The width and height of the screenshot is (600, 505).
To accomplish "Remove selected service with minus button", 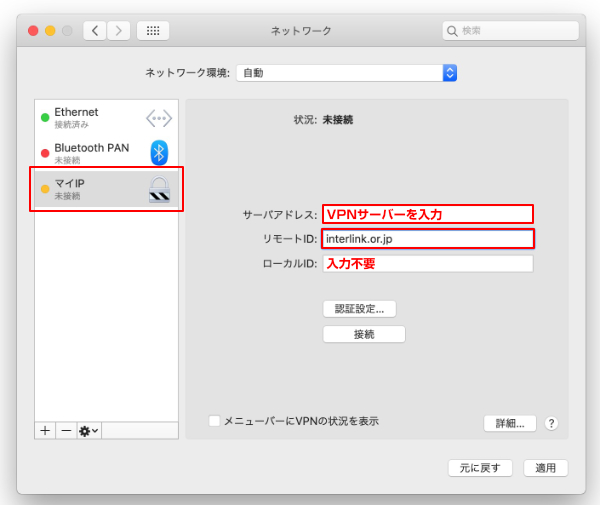I will (x=66, y=430).
